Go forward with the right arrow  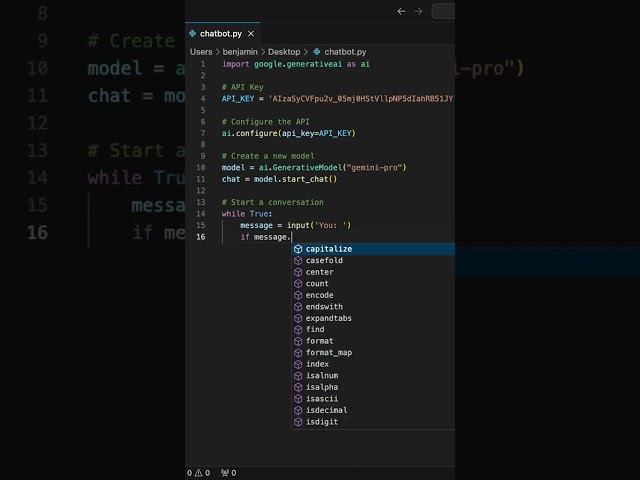click(x=418, y=11)
